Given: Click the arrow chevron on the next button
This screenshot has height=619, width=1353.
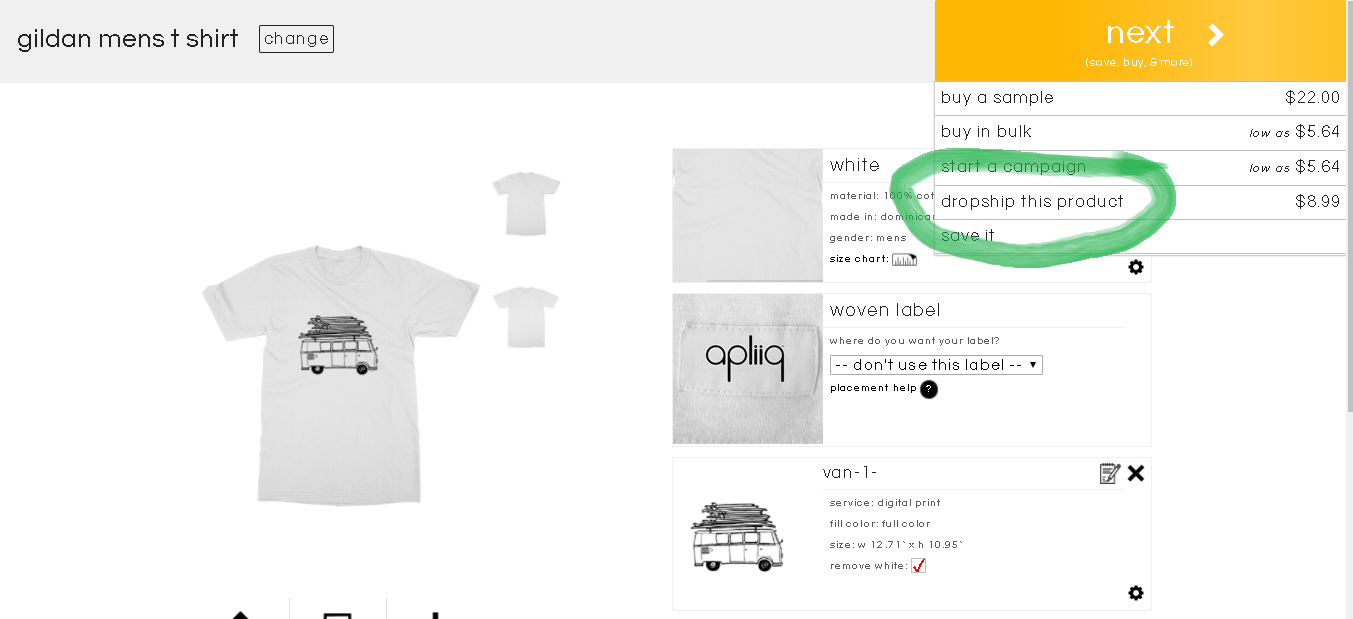Looking at the screenshot, I should click(x=1216, y=35).
